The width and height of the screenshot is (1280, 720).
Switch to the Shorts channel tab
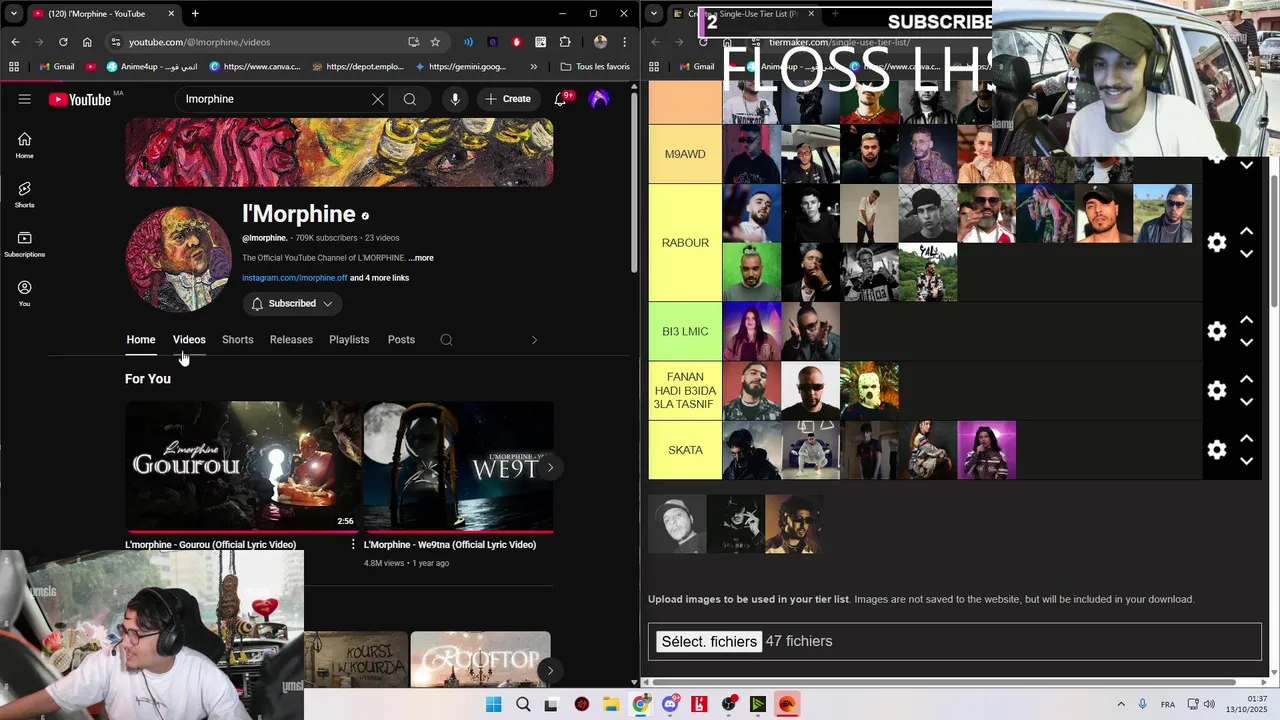[x=237, y=340]
